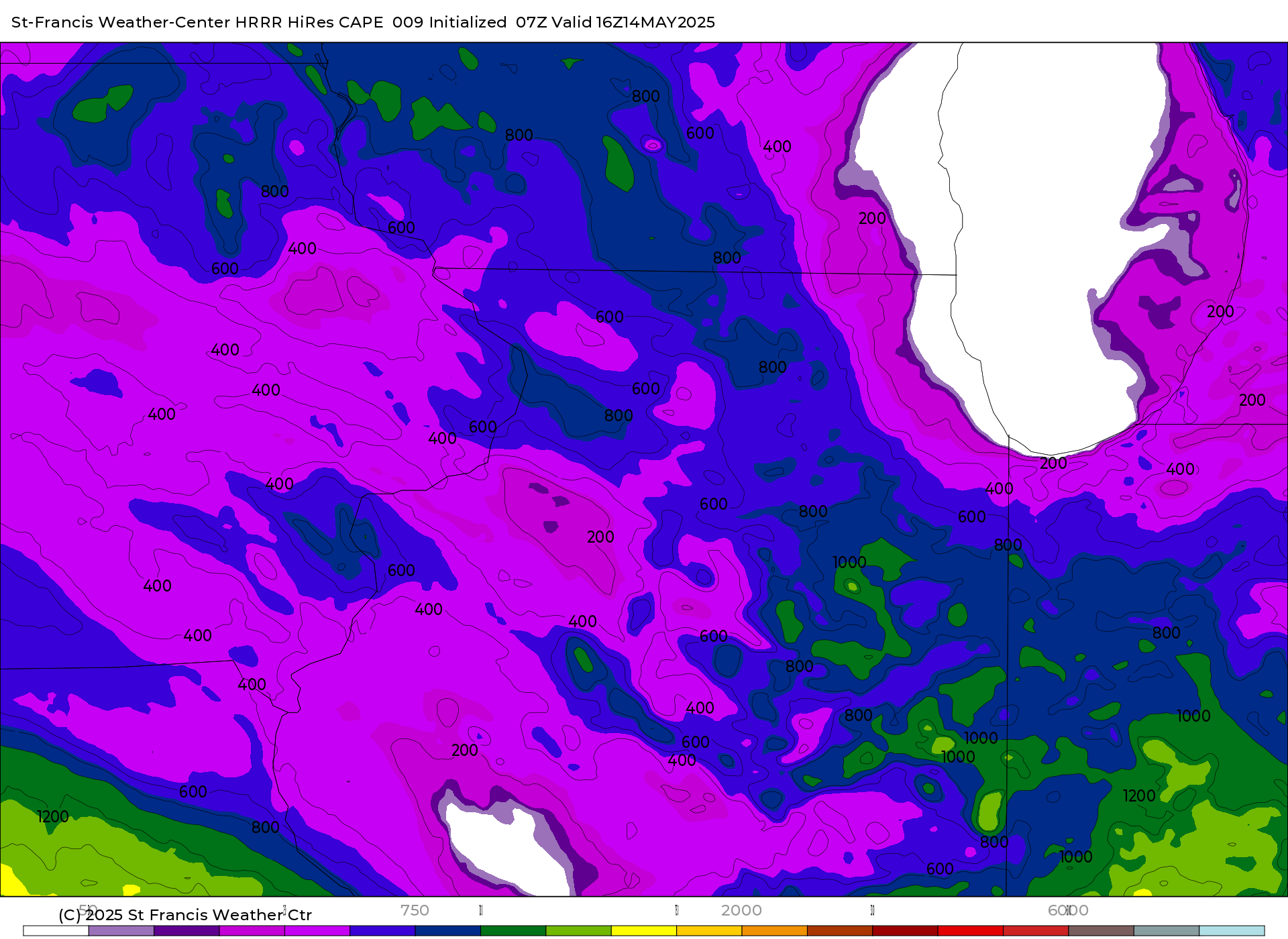Click the '1200' contour label in lower-right area
The image size is (1288, 939).
[1139, 795]
